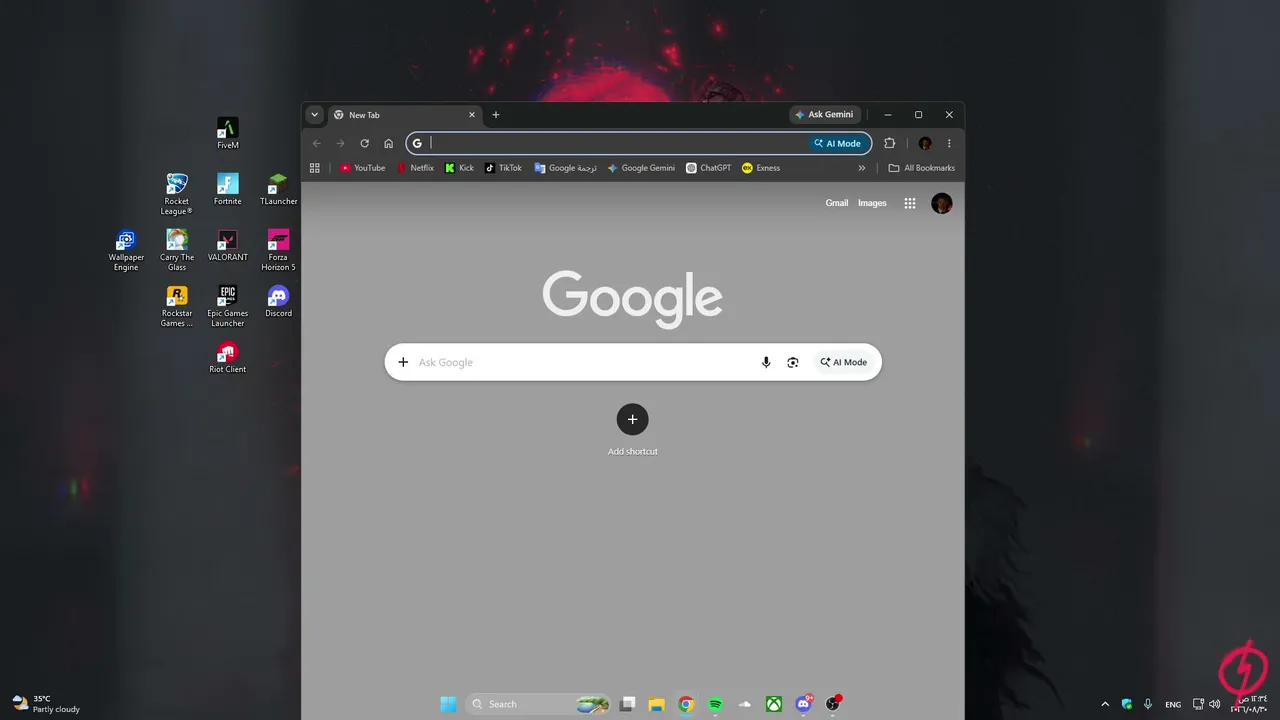Screen dimensions: 1280x720
Task: Open the All Bookmarks folder
Action: click(x=922, y=168)
